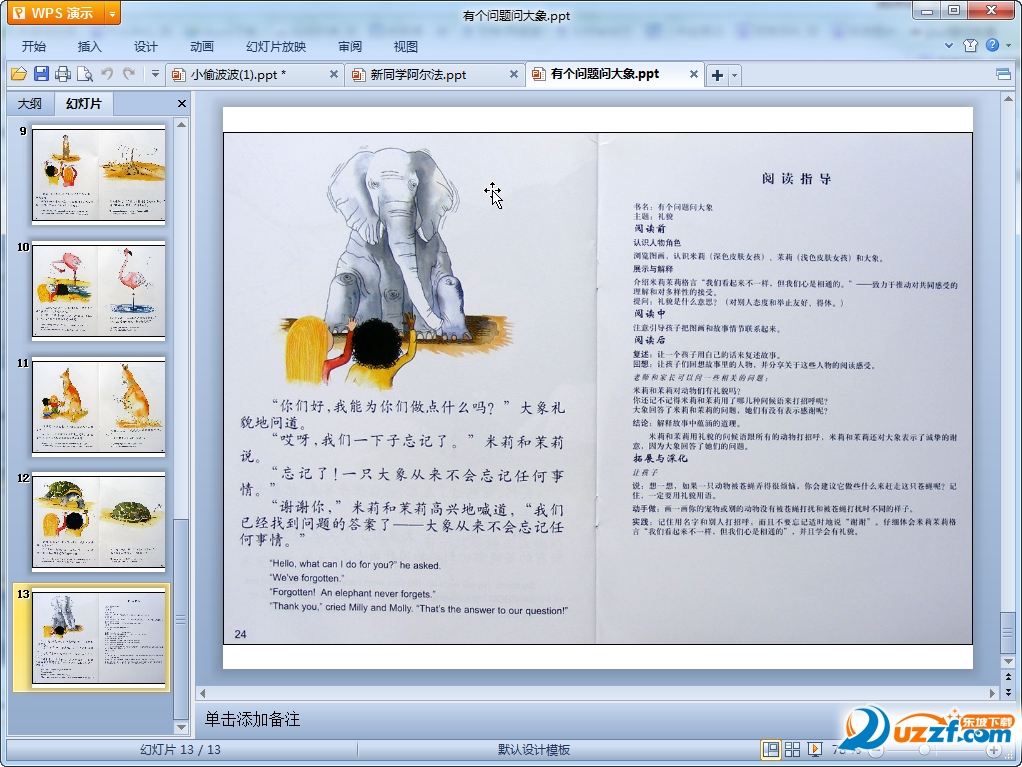The image size is (1022, 767).
Task: Select slide 10 flamingo thumbnail
Action: coord(98,291)
